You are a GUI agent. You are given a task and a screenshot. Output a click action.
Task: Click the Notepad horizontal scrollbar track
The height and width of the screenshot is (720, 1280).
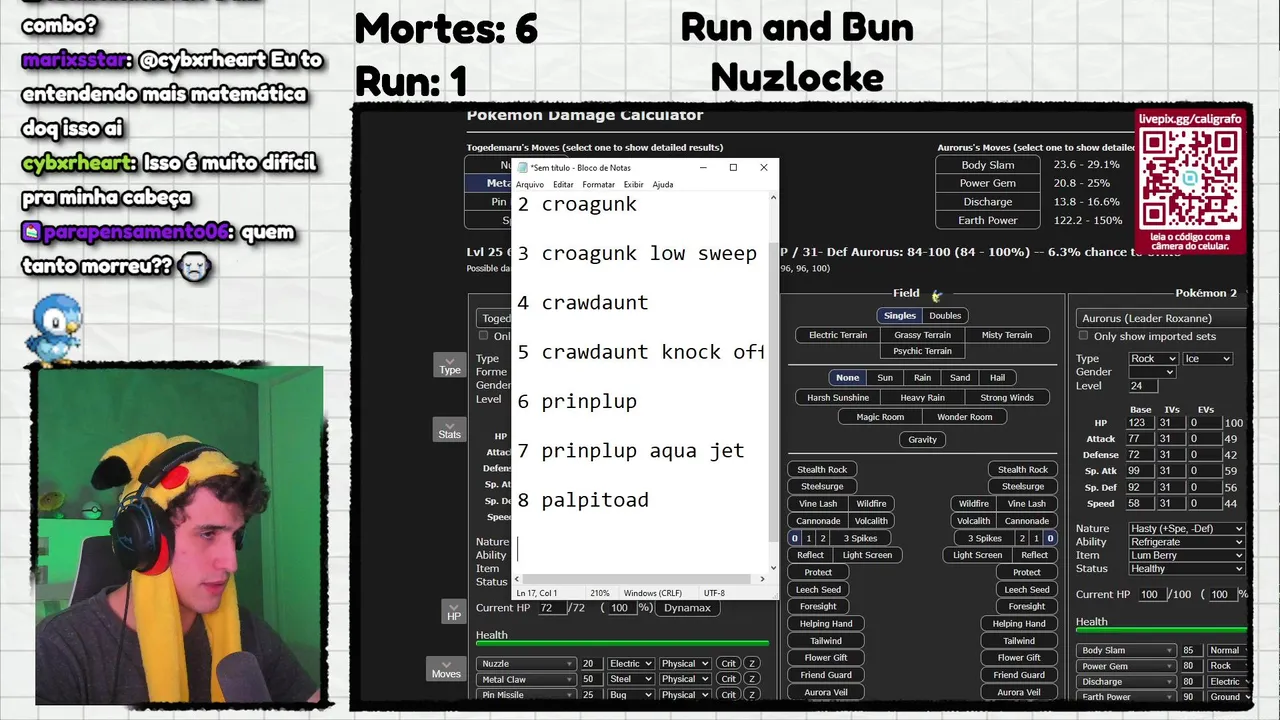(641, 579)
